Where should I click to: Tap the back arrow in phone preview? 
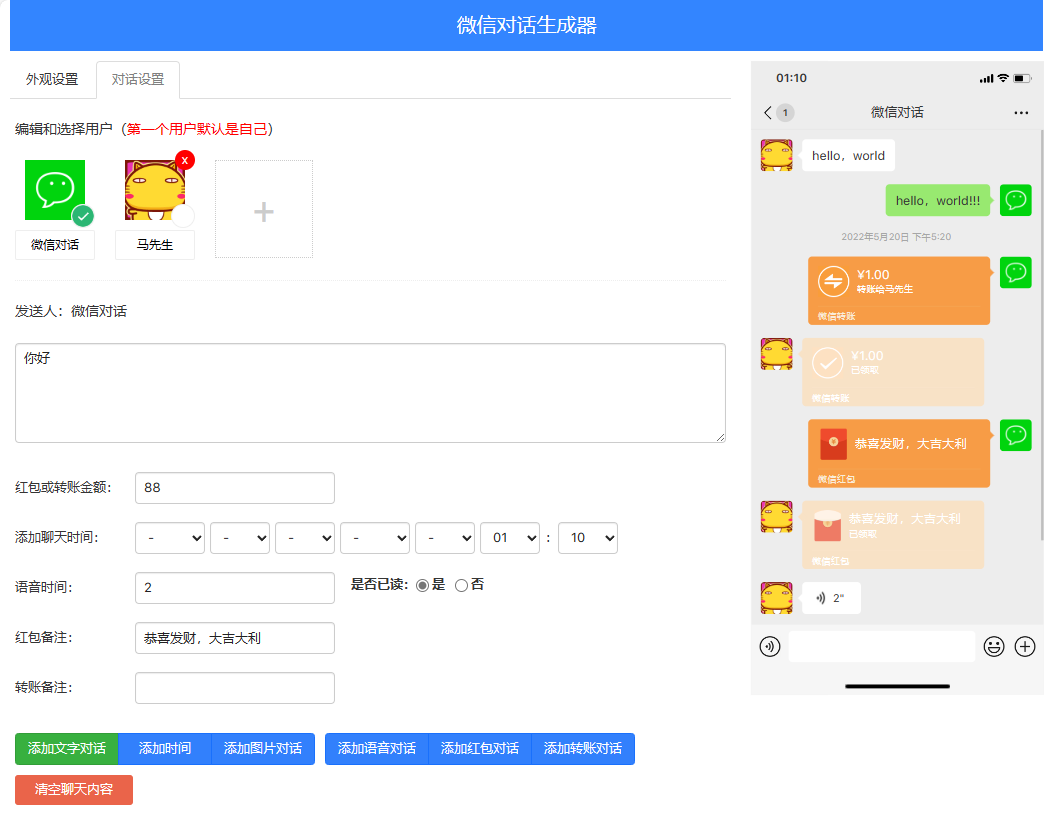pos(768,113)
